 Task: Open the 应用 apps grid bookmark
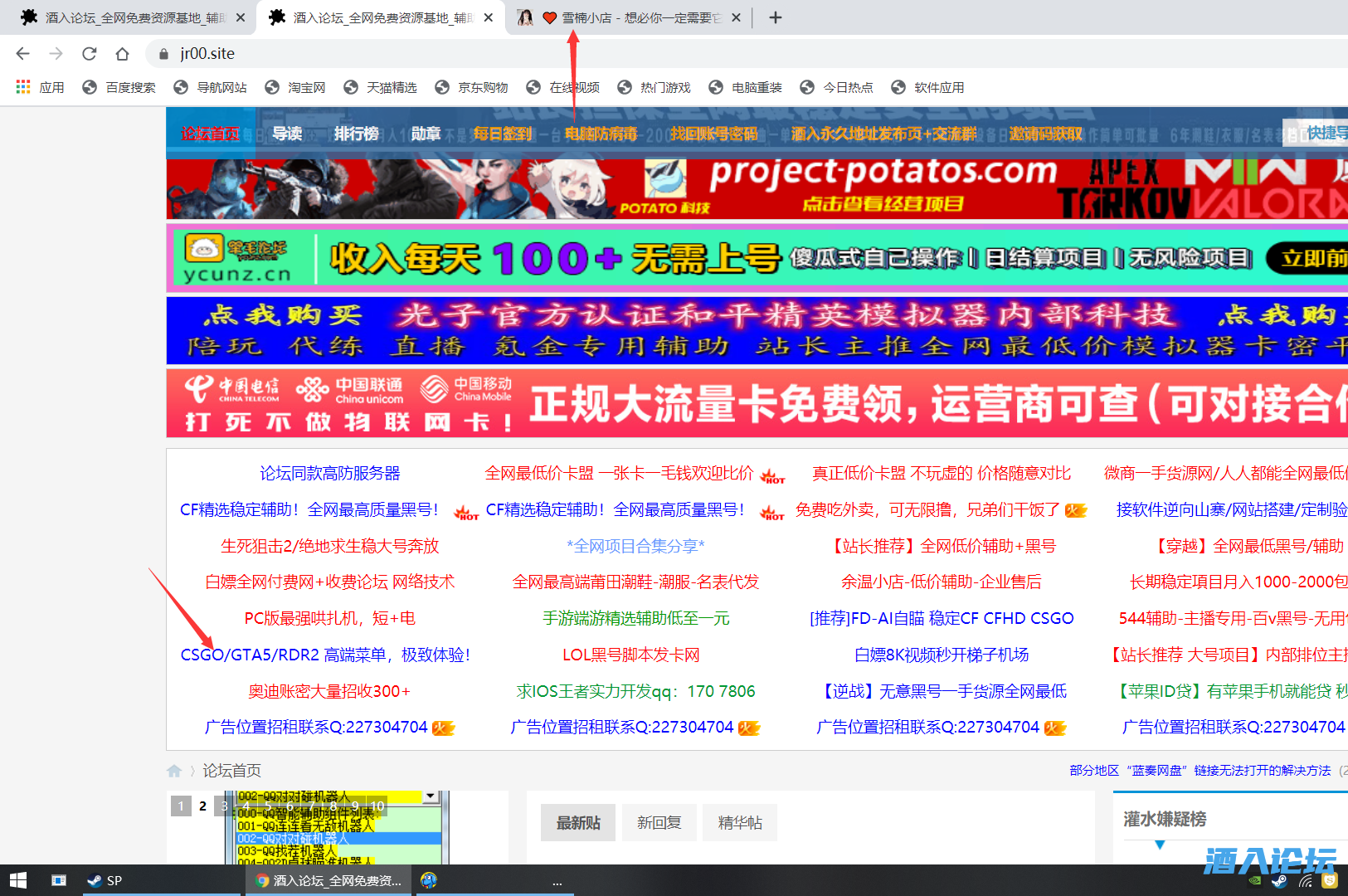40,87
